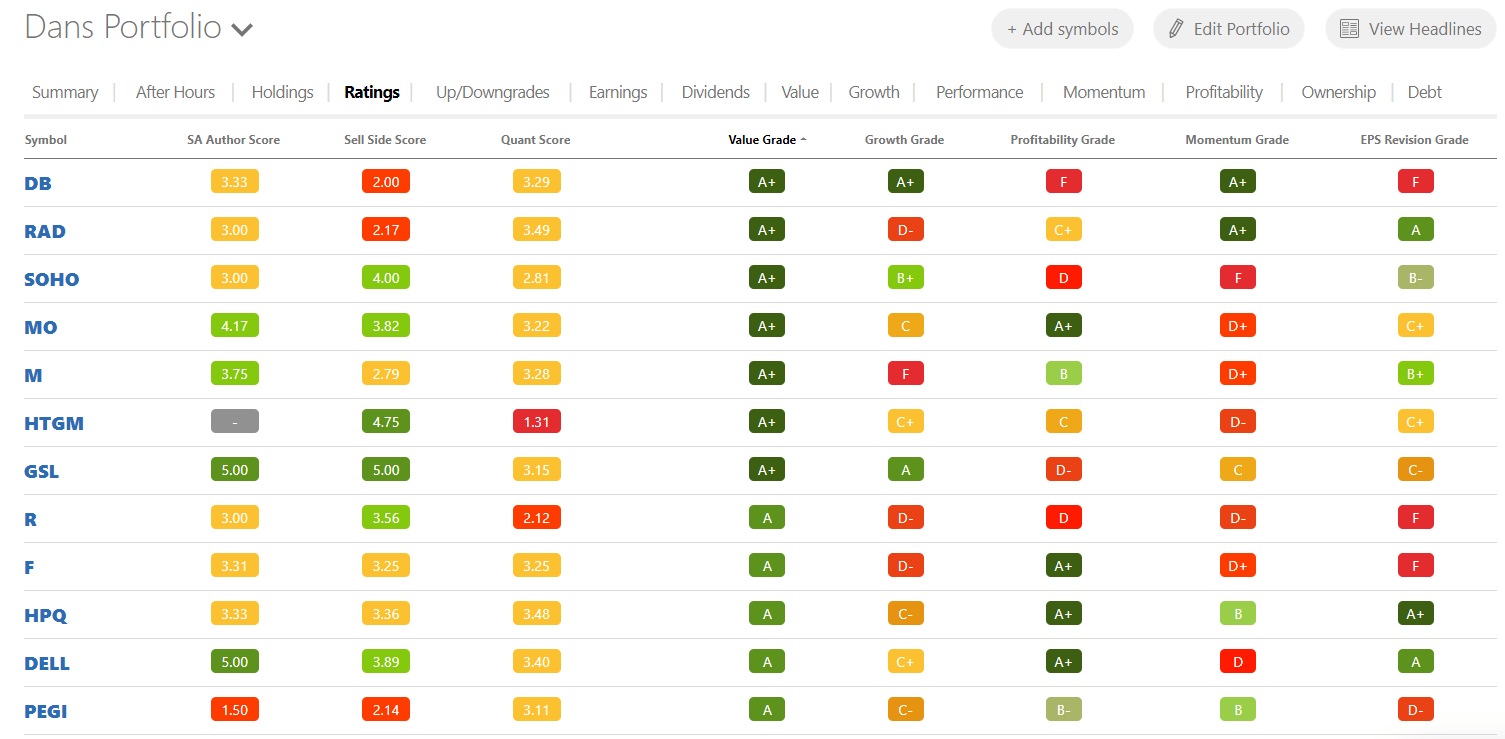Click DELL's Momentum Grade D badge
The height and width of the screenshot is (739, 1505).
tap(1238, 662)
